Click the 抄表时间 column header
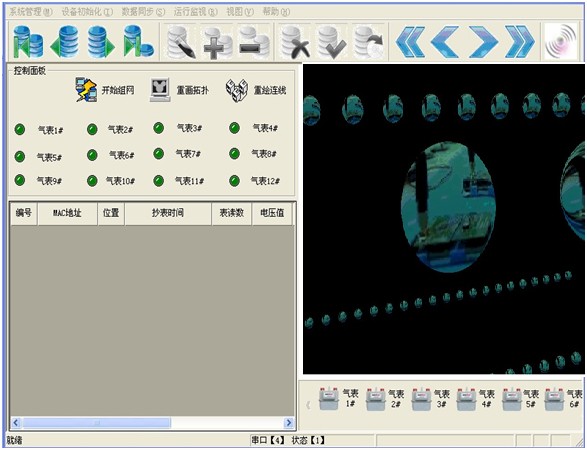587x450 pixels. coord(168,213)
